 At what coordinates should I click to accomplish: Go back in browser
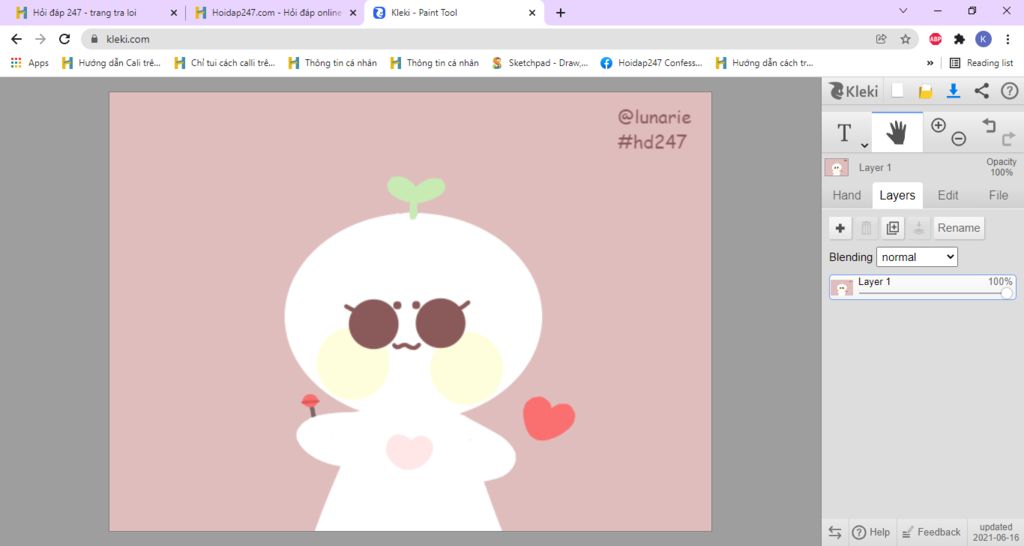17,39
